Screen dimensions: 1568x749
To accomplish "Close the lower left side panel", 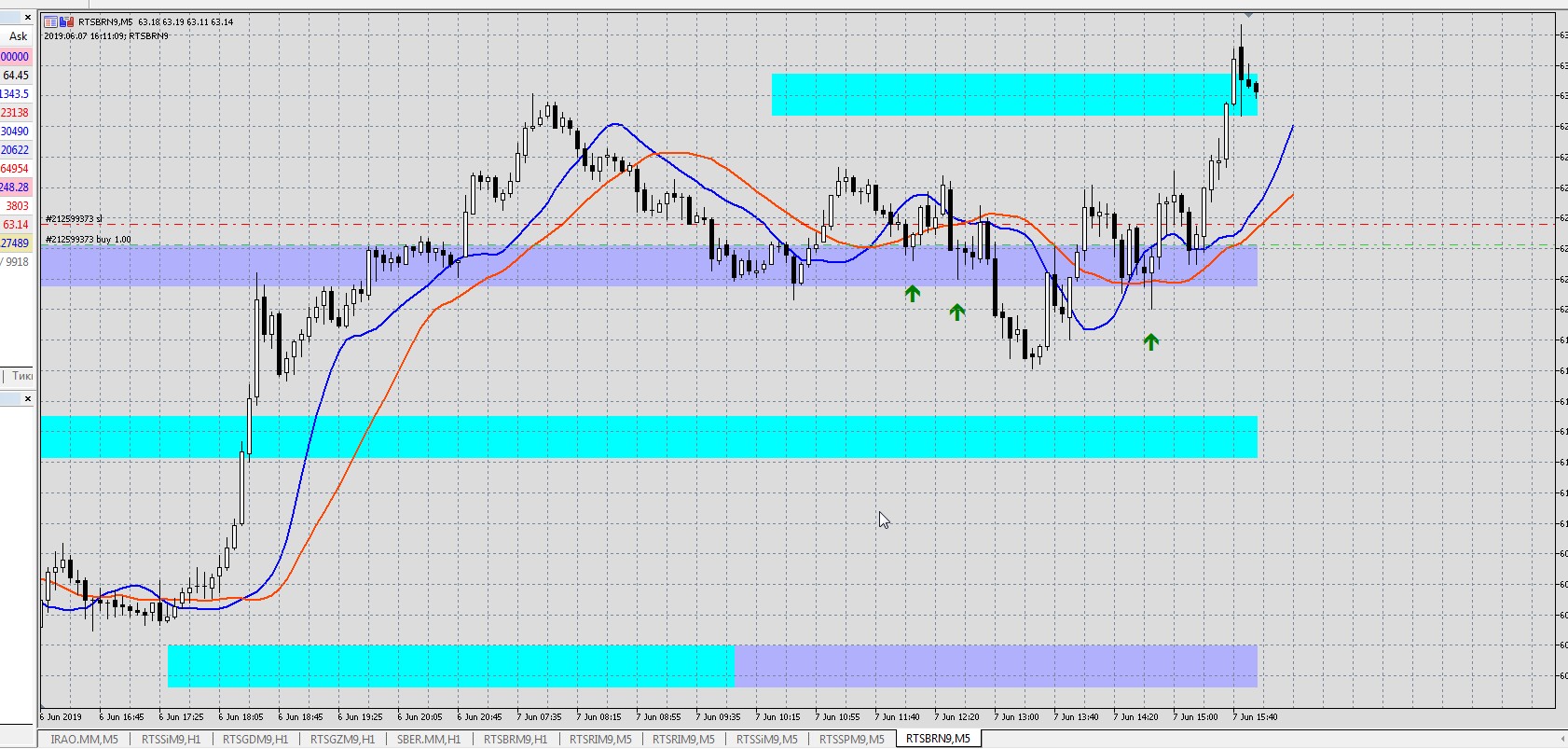I will pyautogui.click(x=27, y=398).
